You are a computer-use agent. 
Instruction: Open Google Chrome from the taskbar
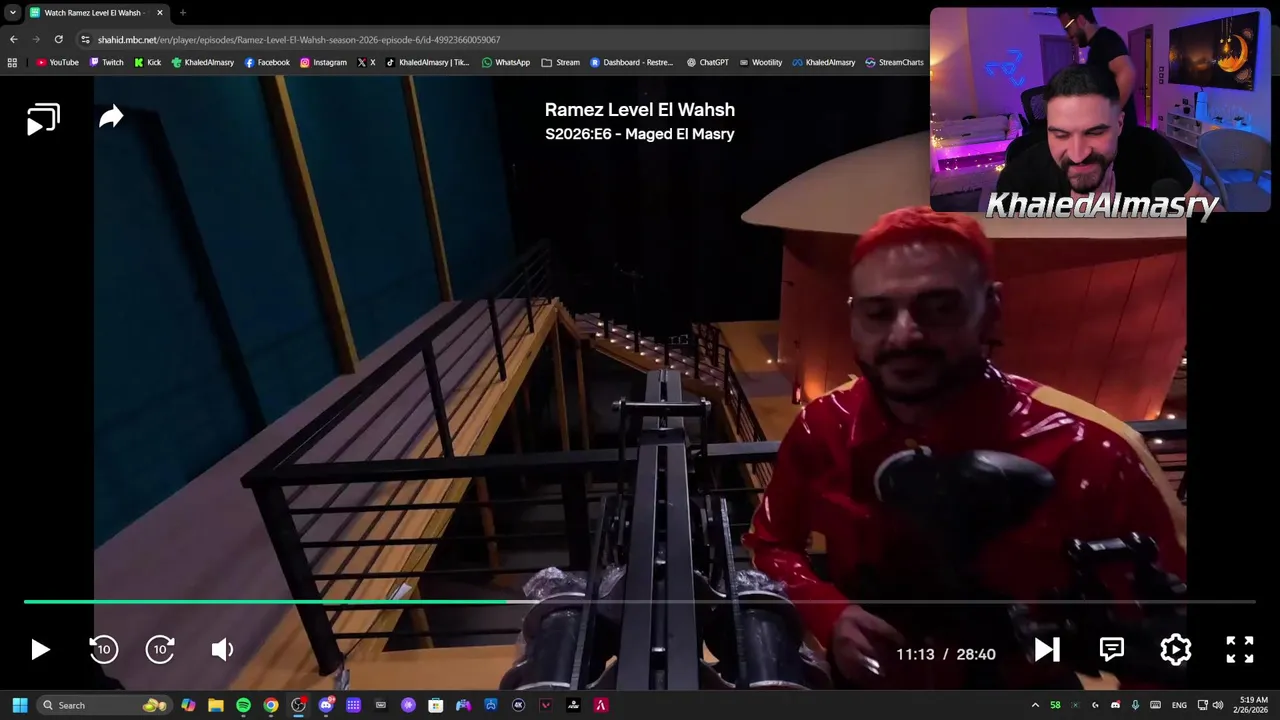271,705
